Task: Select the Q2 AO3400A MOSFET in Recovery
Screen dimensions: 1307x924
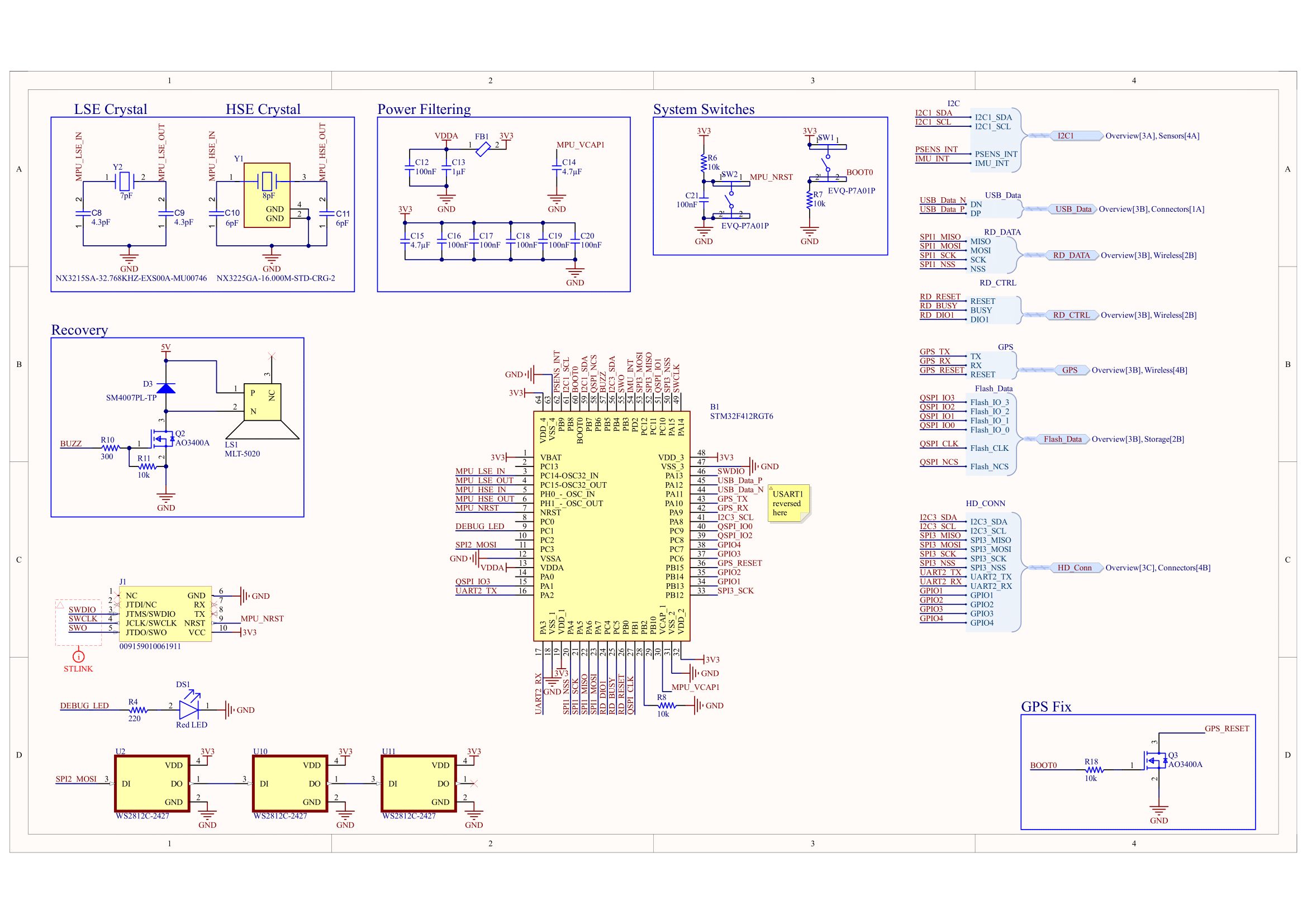Action: pyautogui.click(x=163, y=439)
